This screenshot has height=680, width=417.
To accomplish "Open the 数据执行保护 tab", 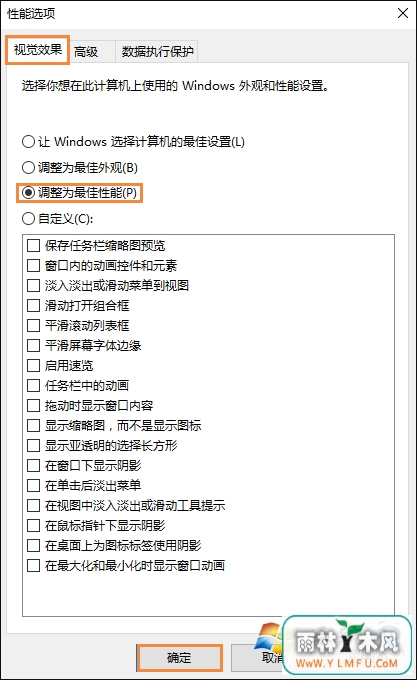I will pyautogui.click(x=157, y=52).
